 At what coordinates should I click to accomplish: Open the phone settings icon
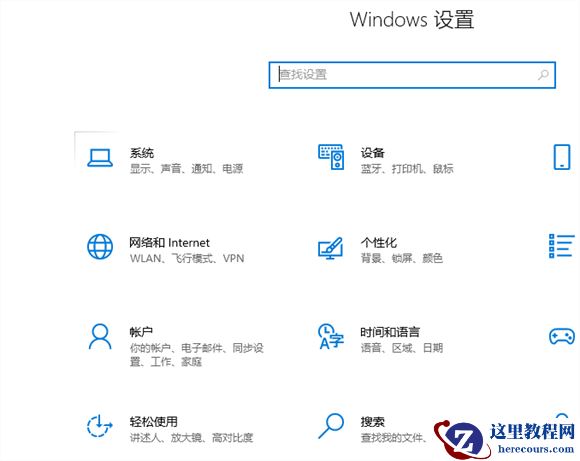point(562,157)
